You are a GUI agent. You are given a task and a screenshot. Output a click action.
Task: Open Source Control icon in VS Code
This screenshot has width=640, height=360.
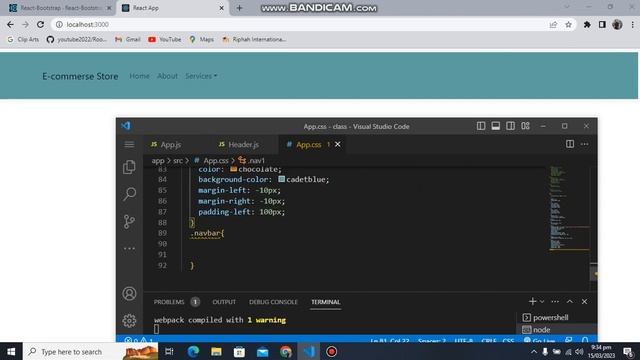(129, 222)
